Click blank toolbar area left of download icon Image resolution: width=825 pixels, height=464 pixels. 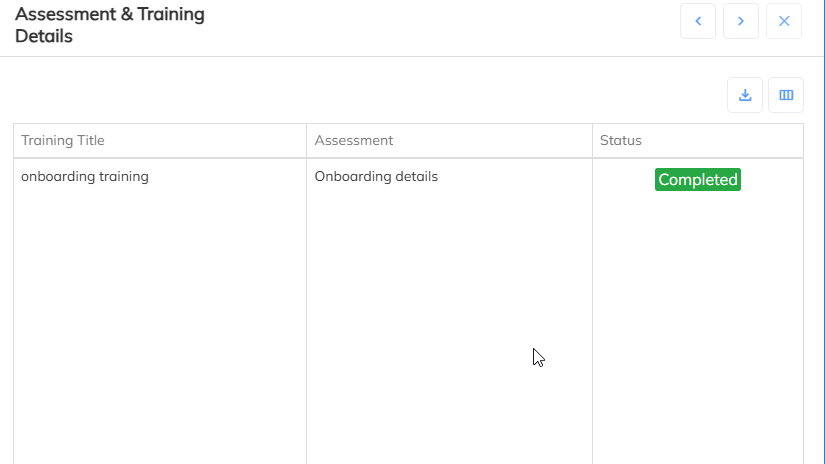point(400,95)
